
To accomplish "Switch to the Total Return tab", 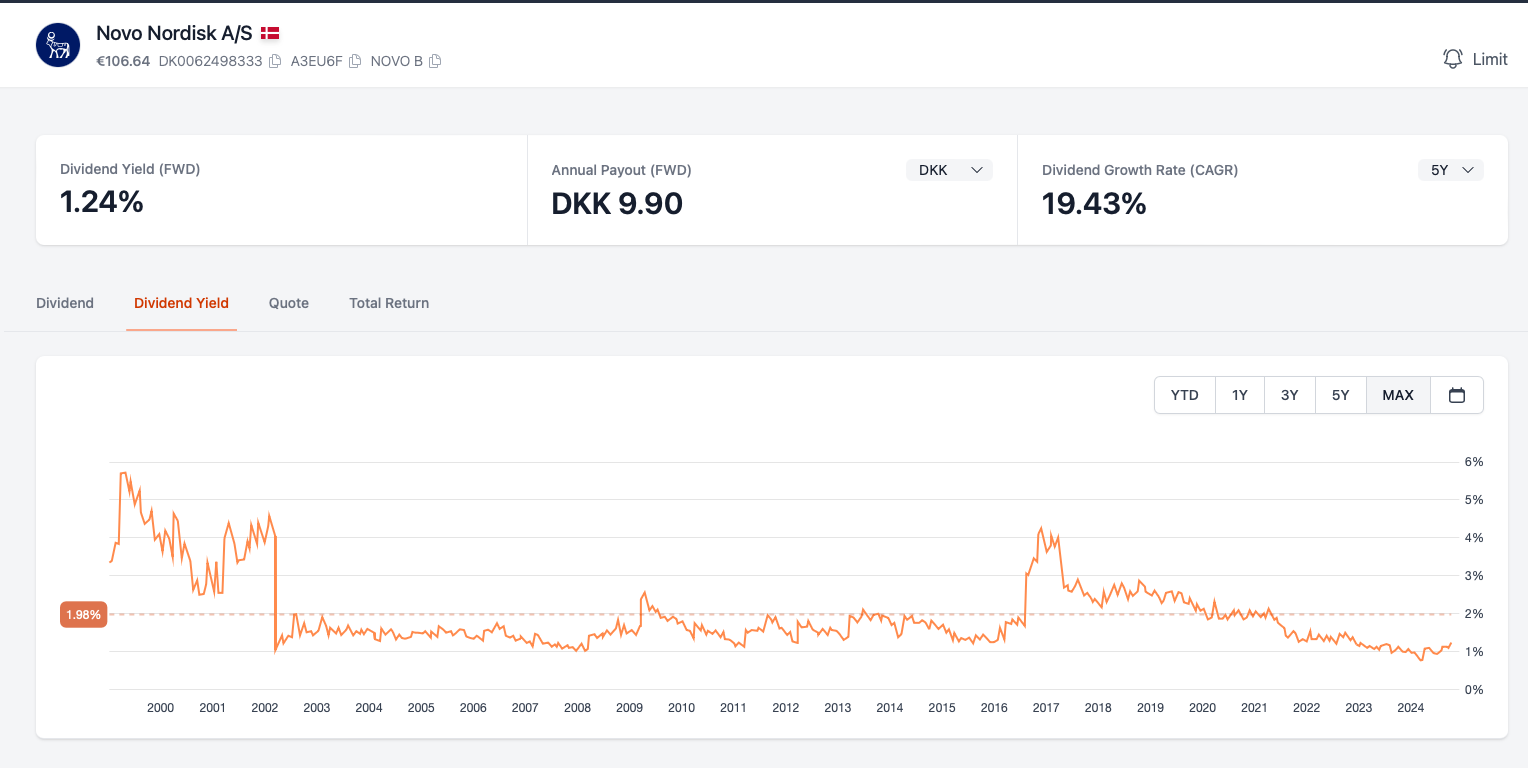I will [389, 303].
